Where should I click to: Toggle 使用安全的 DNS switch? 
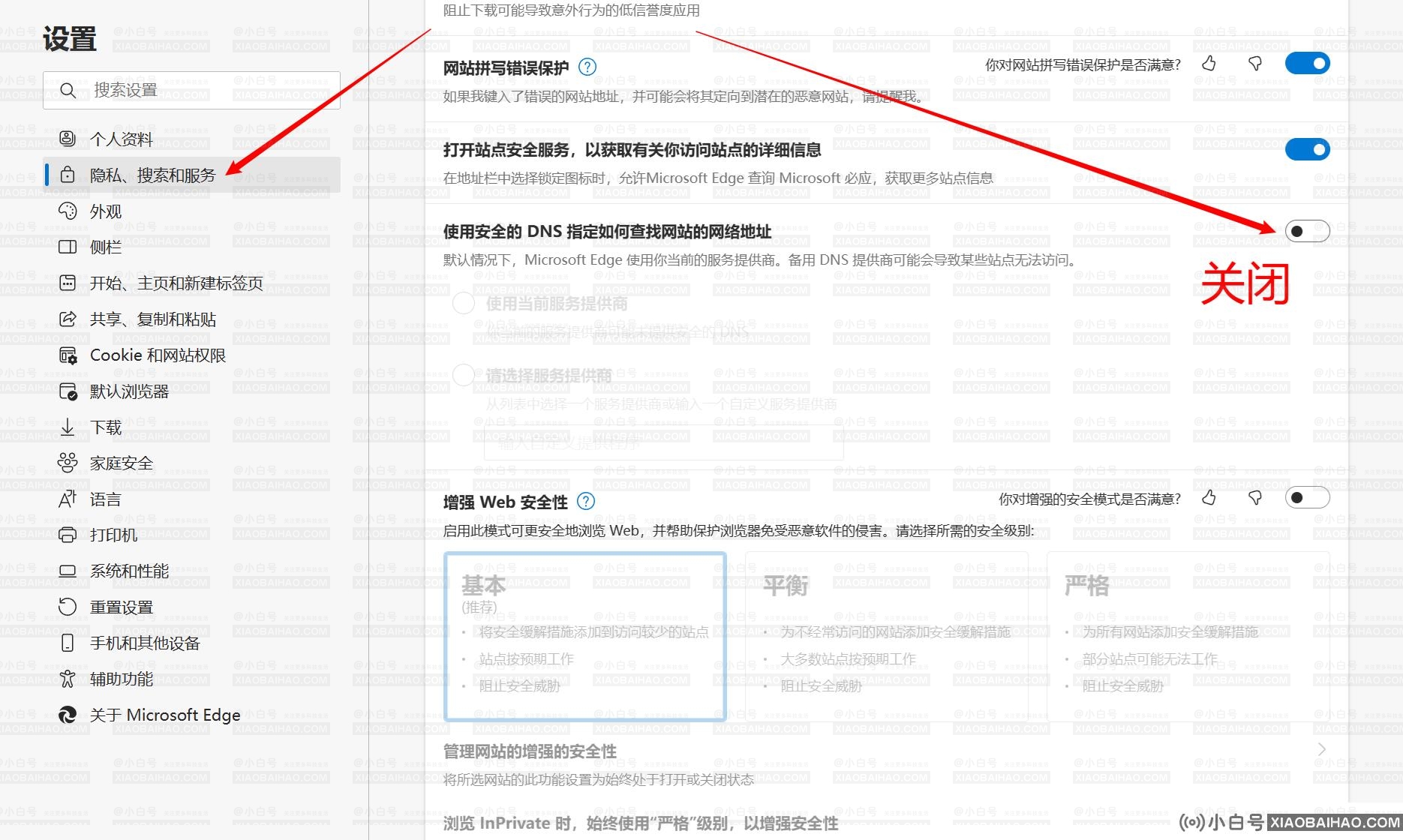pyautogui.click(x=1307, y=231)
